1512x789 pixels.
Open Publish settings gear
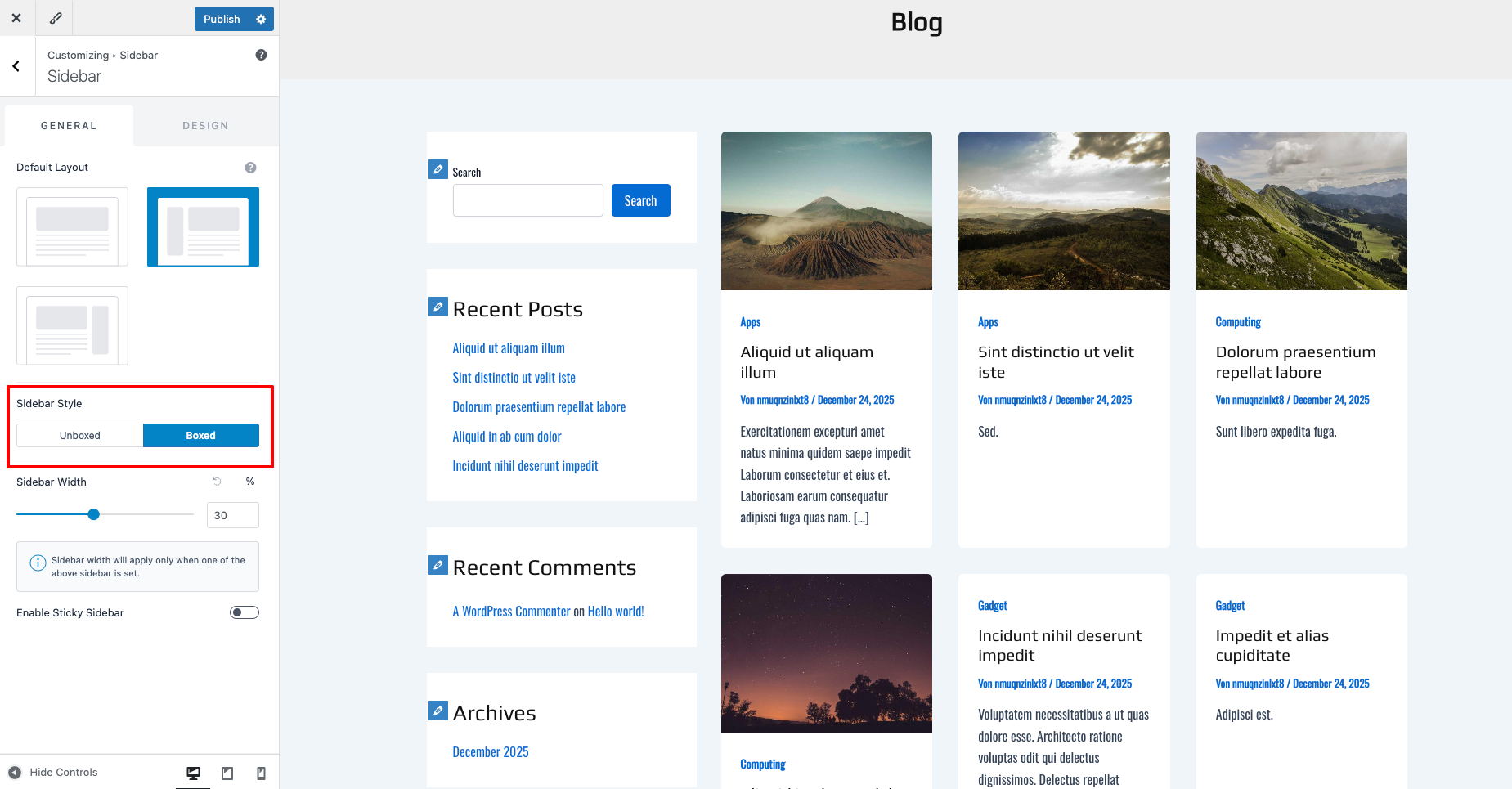[261, 19]
